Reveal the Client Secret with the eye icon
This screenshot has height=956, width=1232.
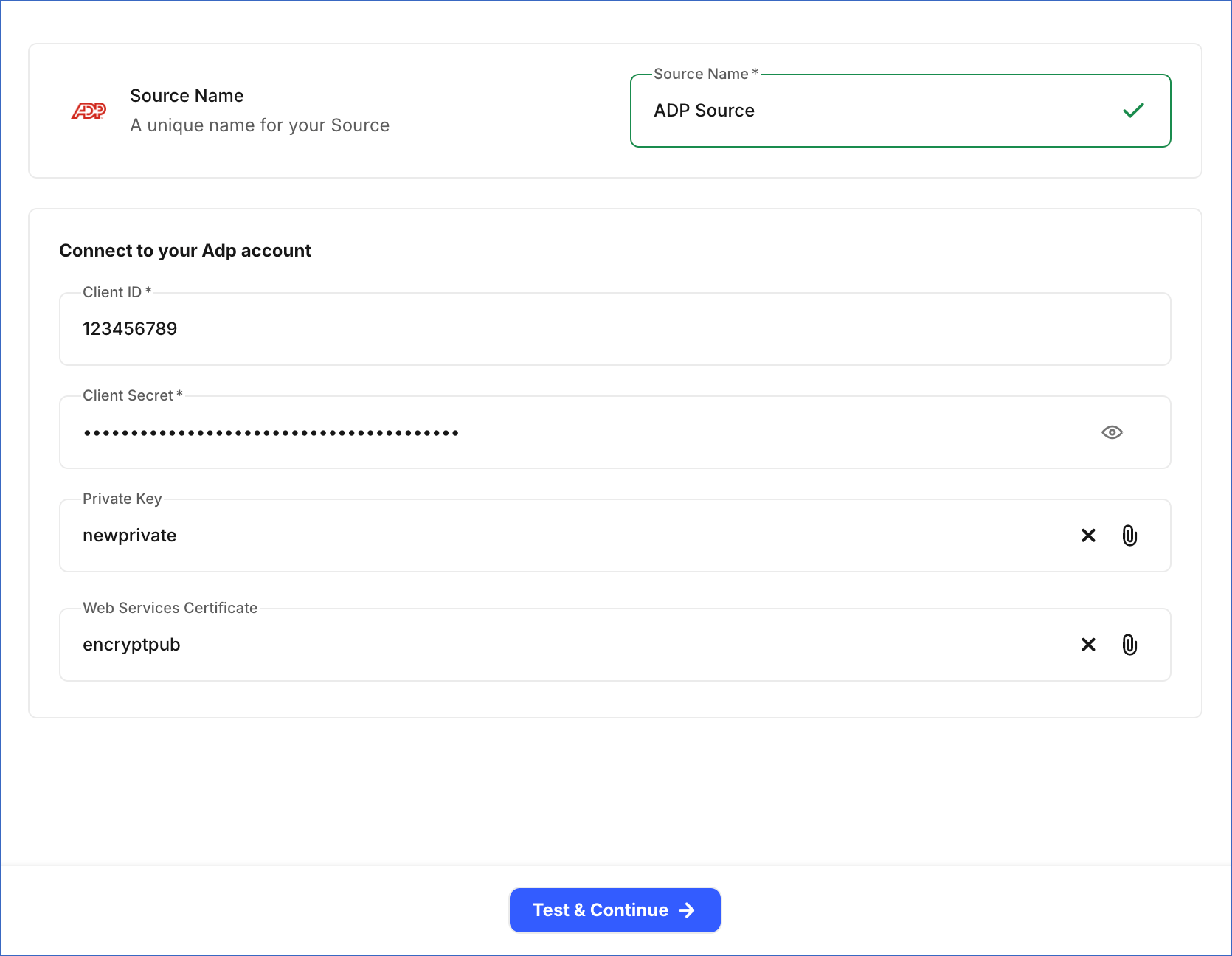click(x=1112, y=432)
